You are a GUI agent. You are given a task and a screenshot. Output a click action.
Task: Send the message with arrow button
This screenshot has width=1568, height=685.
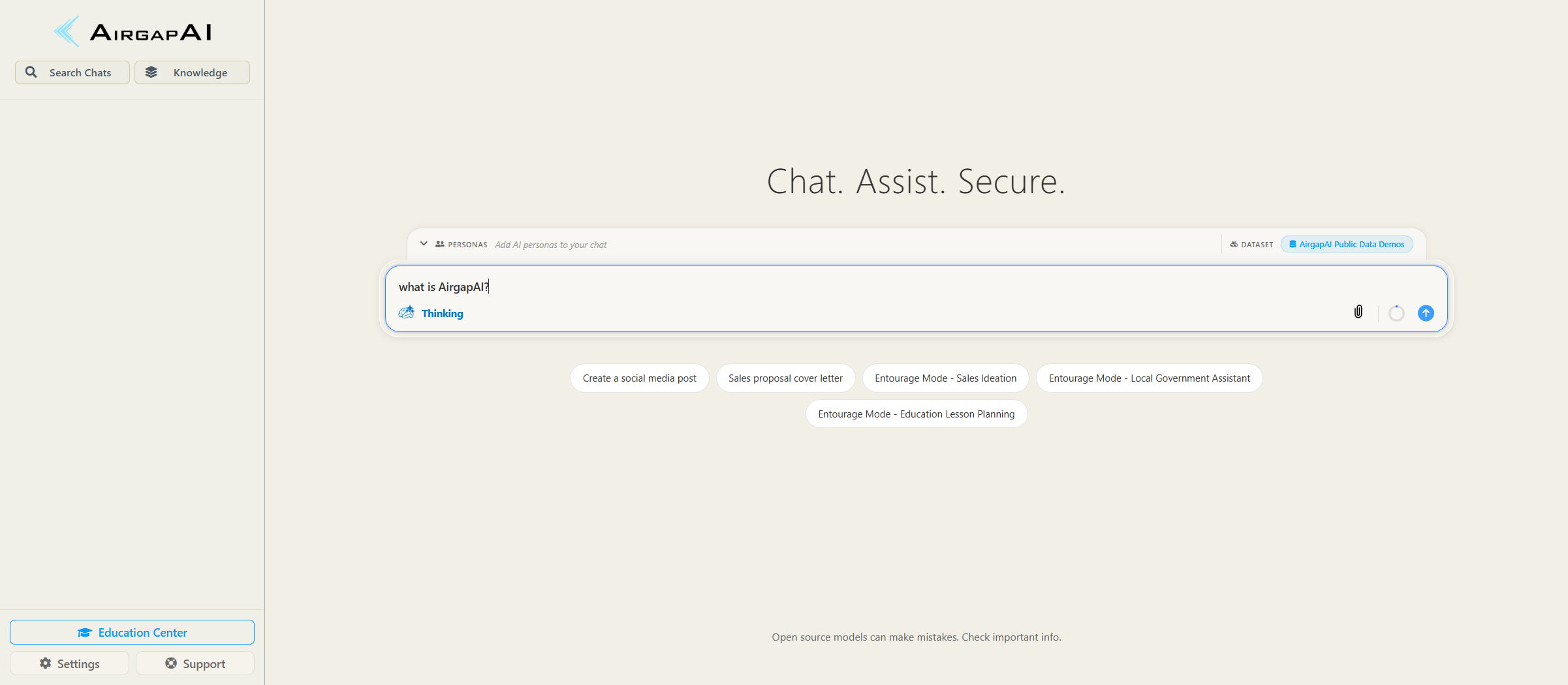pyautogui.click(x=1426, y=313)
